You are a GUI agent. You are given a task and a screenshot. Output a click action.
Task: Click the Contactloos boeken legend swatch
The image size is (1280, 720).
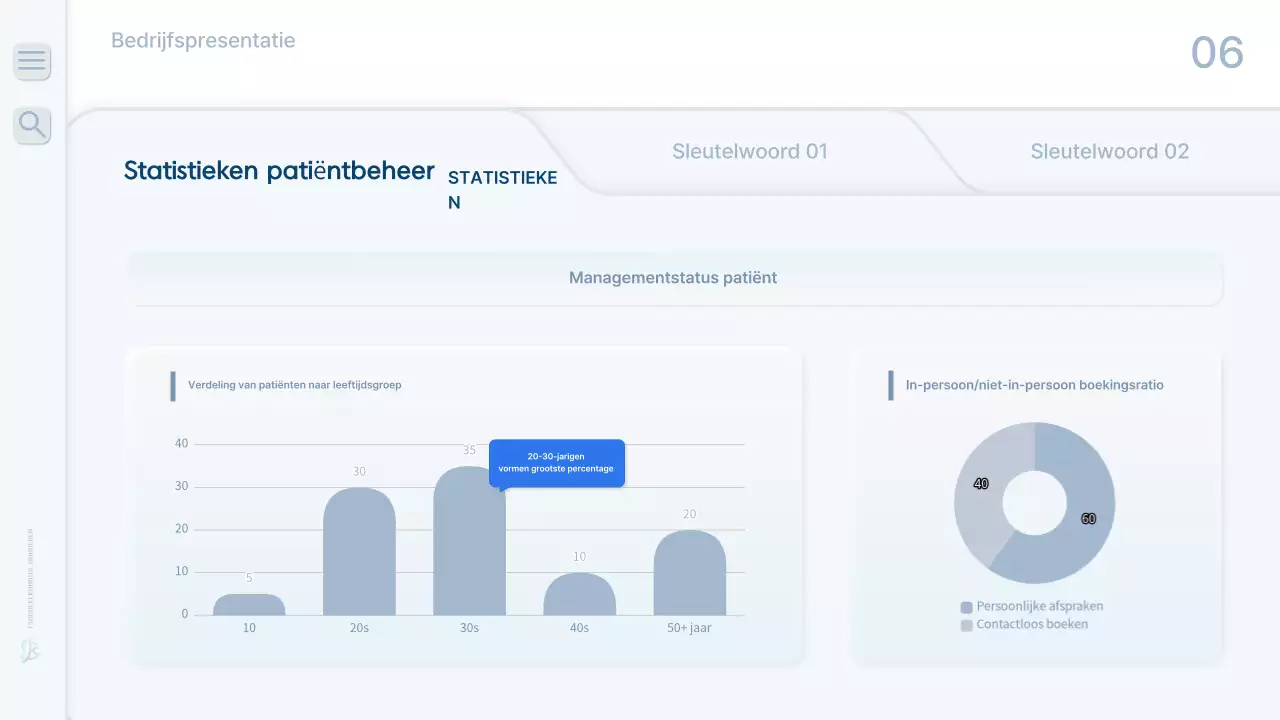click(966, 625)
